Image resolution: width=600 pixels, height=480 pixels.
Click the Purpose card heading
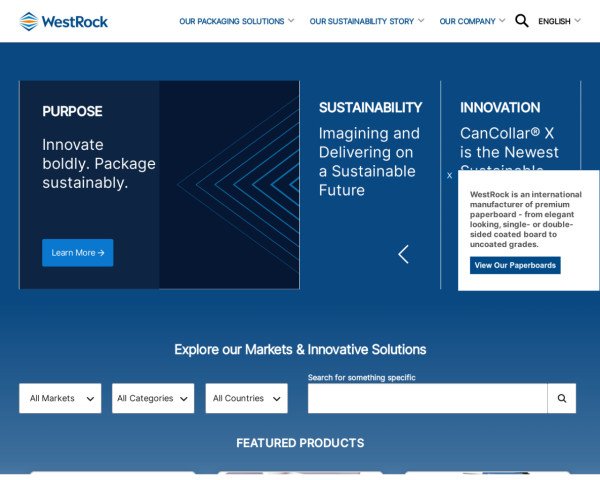pos(72,111)
